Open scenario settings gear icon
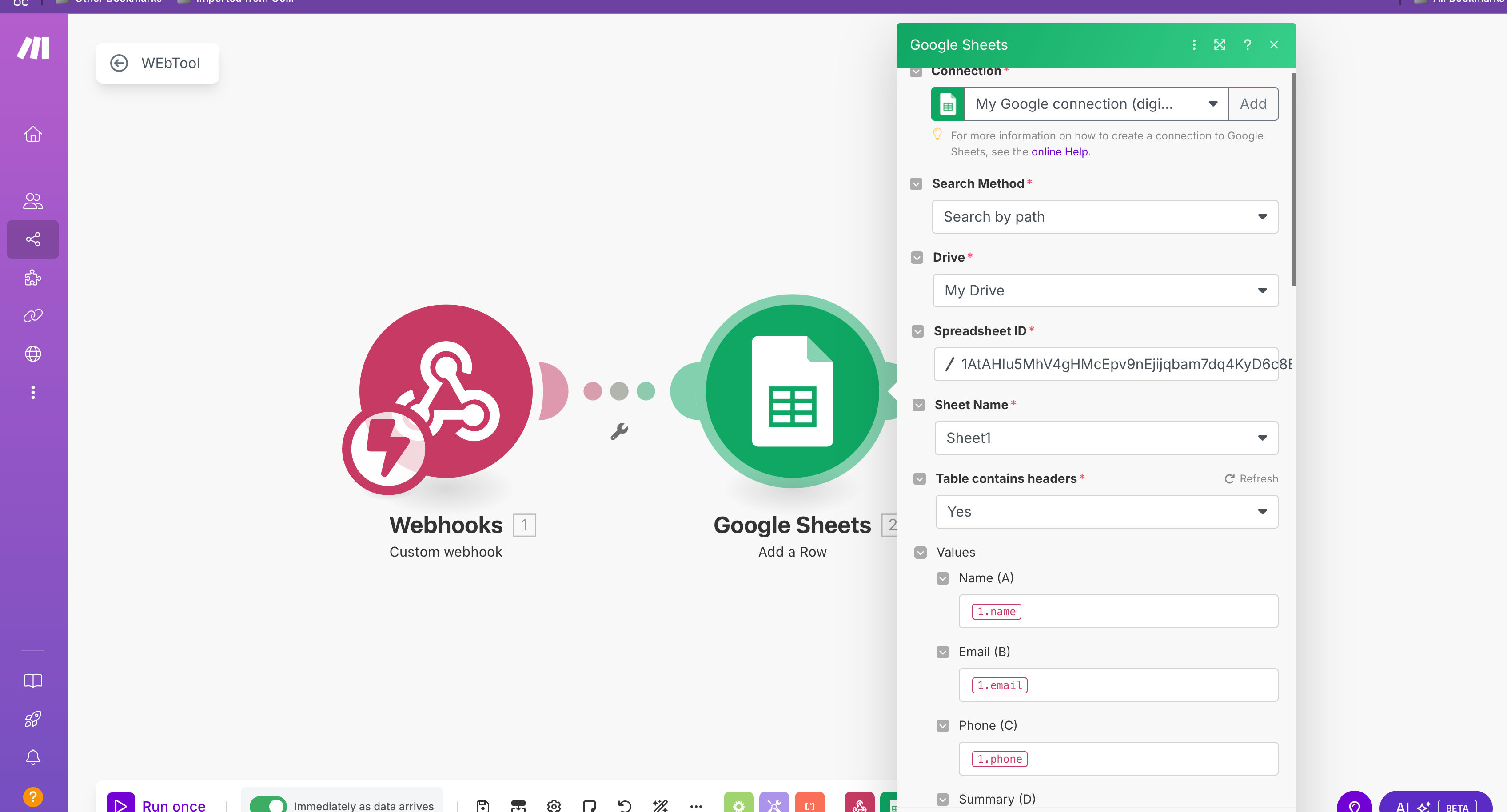Image resolution: width=1507 pixels, height=812 pixels. (554, 806)
